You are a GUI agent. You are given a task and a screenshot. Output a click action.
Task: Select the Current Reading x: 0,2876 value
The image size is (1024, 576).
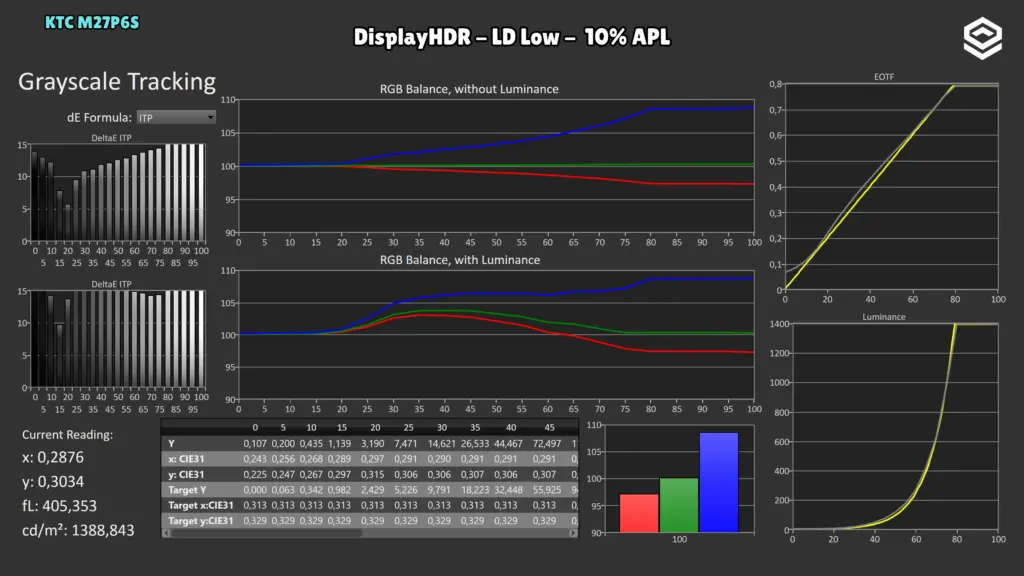53,457
